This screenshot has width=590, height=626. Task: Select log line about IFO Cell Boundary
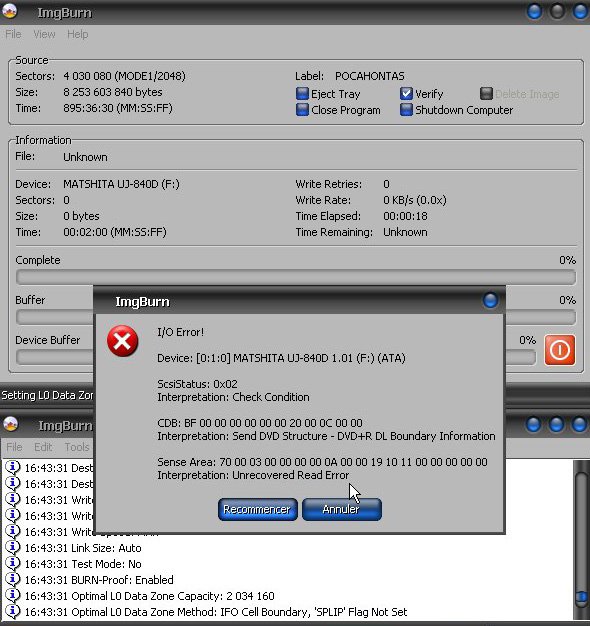(x=216, y=612)
